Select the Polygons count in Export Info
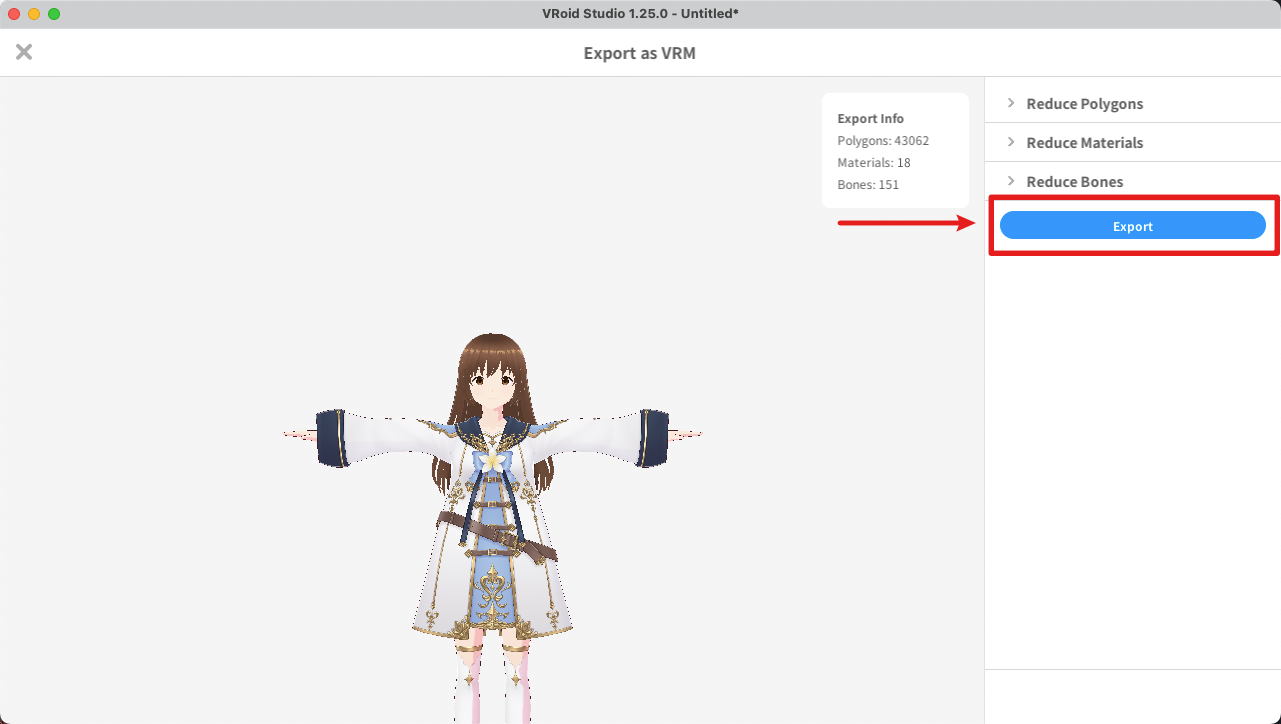 pyautogui.click(x=883, y=141)
